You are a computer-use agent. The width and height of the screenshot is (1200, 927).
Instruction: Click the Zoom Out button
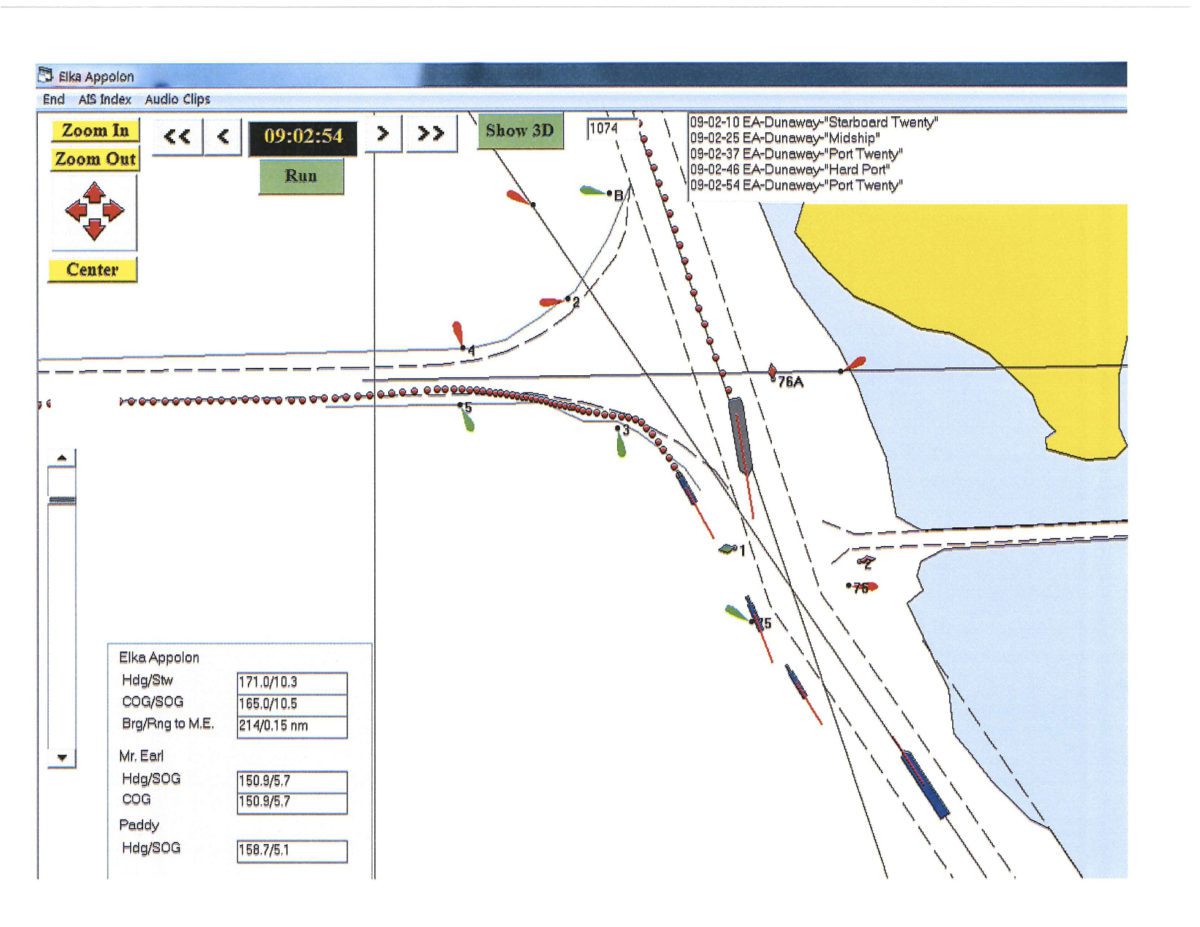[95, 159]
